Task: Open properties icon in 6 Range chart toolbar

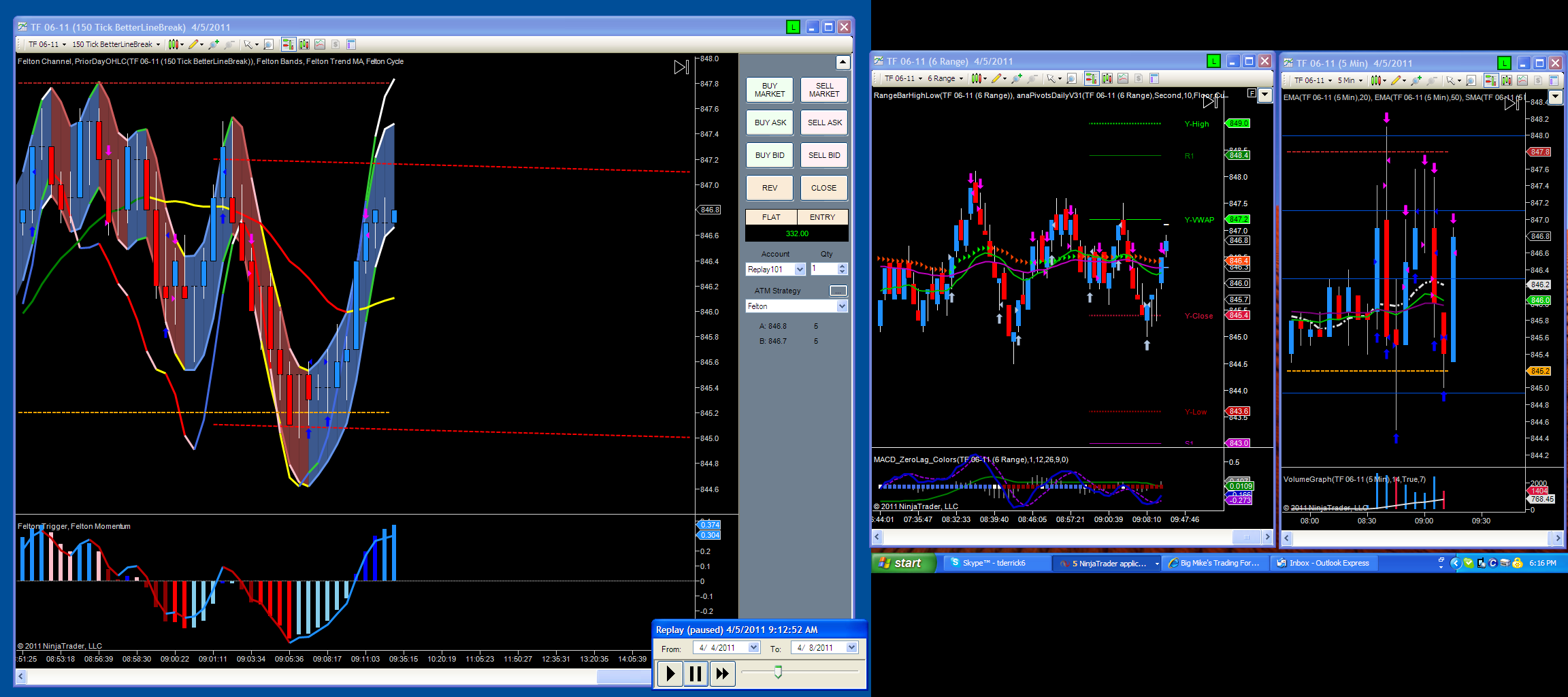Action: coord(1154,78)
